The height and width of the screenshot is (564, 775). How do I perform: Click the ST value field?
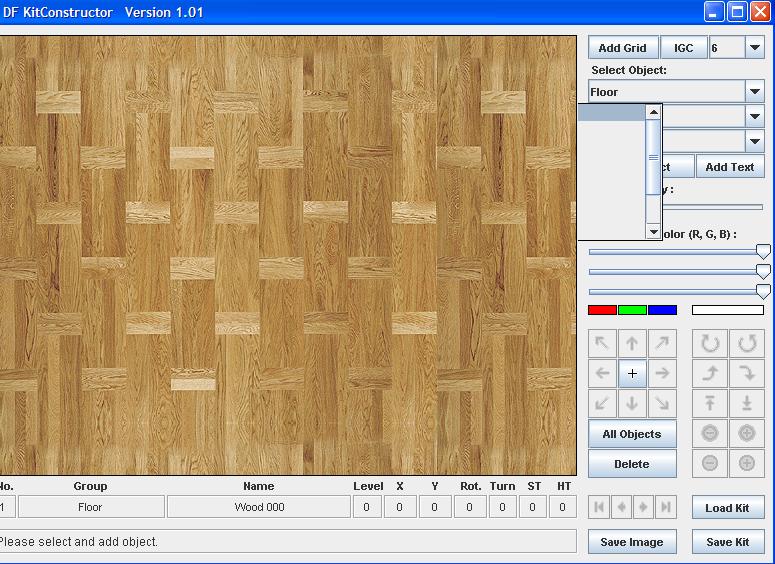pyautogui.click(x=533, y=507)
